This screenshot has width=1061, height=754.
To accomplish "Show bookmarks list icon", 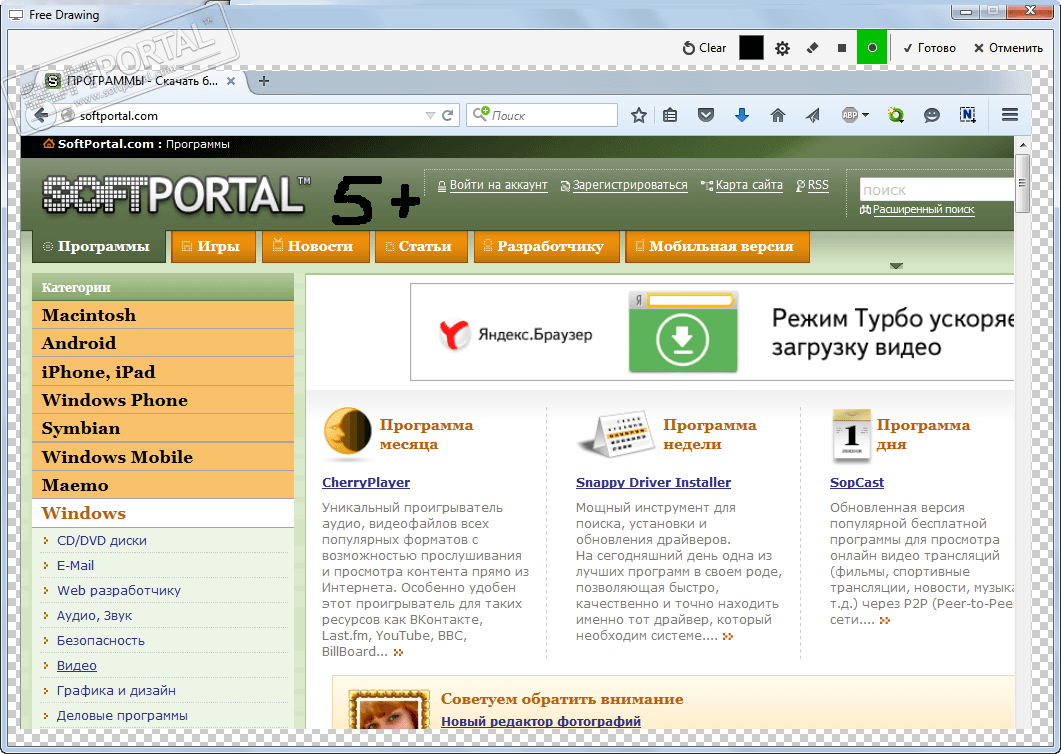I will (670, 116).
